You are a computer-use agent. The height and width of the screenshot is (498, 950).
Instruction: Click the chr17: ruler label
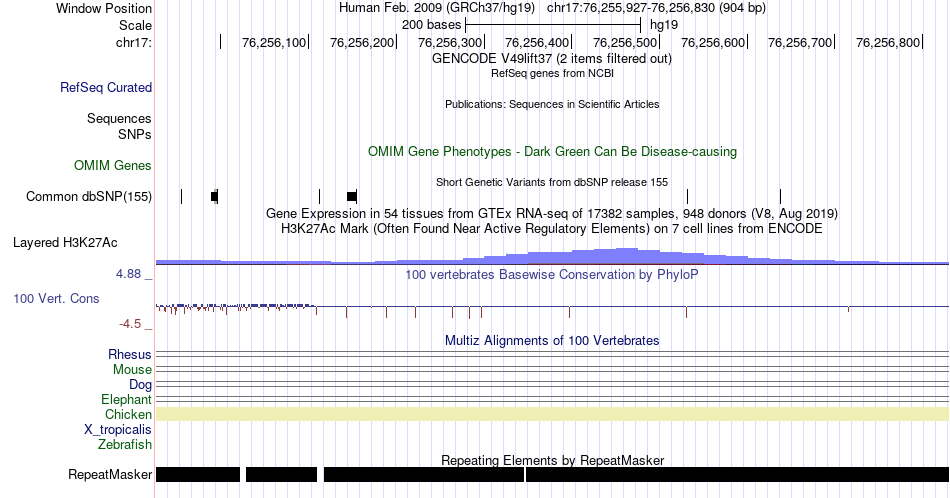133,42
